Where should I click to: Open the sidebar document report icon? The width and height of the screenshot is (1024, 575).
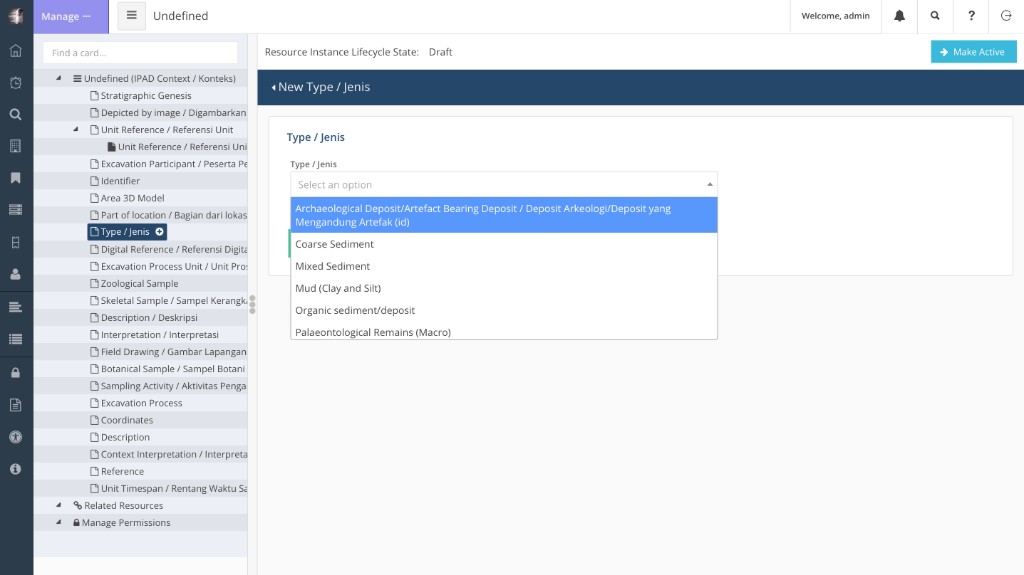(16, 405)
